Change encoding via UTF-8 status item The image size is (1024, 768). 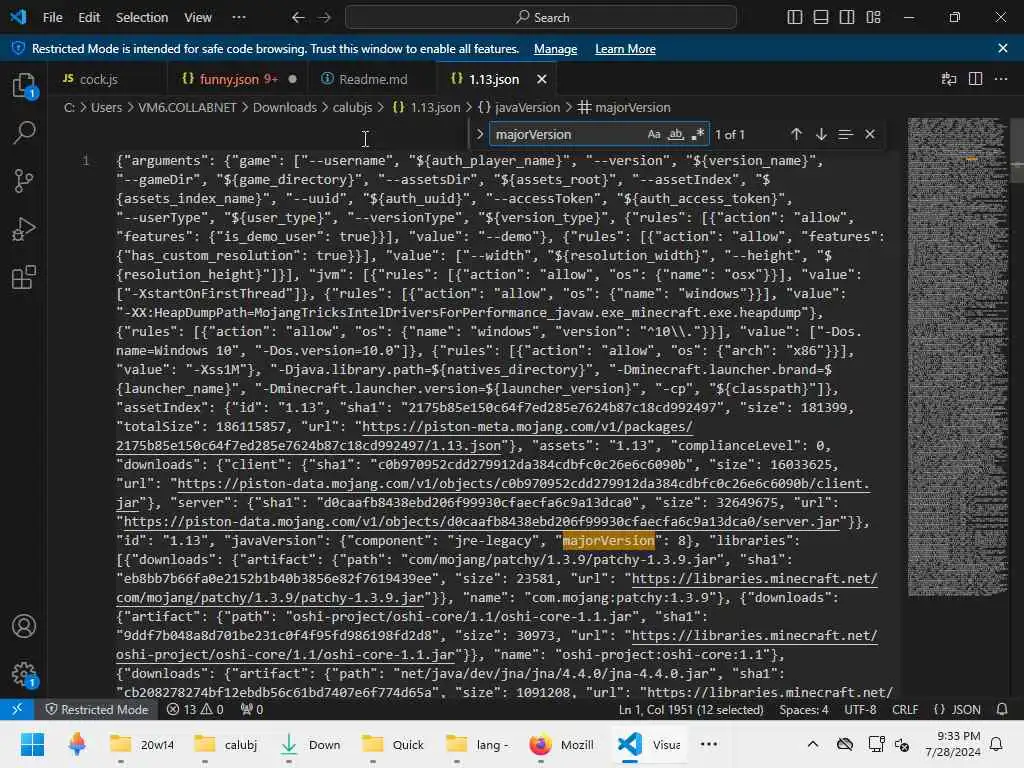[860, 709]
